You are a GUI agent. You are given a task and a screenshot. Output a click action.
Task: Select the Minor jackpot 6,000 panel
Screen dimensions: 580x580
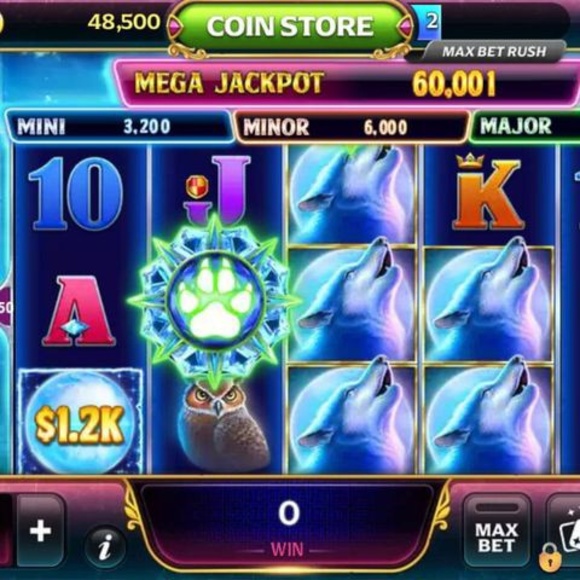(x=351, y=128)
